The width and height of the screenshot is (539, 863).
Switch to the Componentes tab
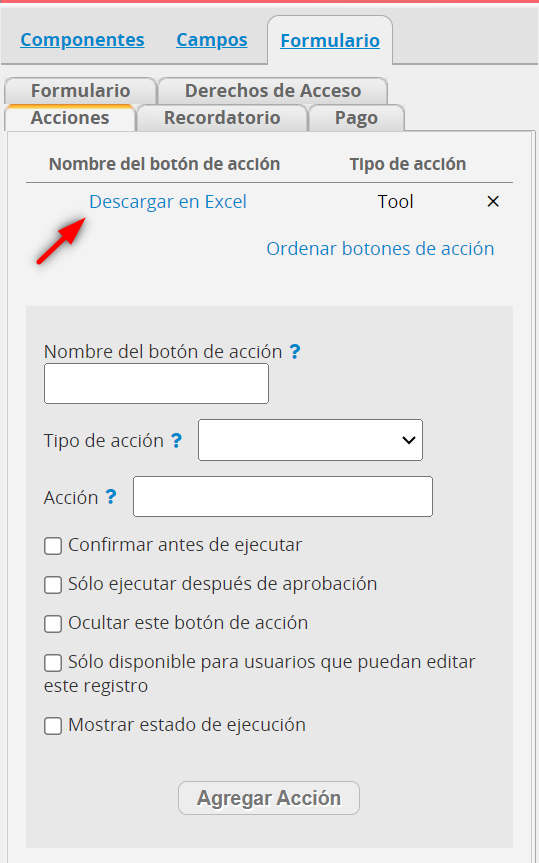coord(83,40)
